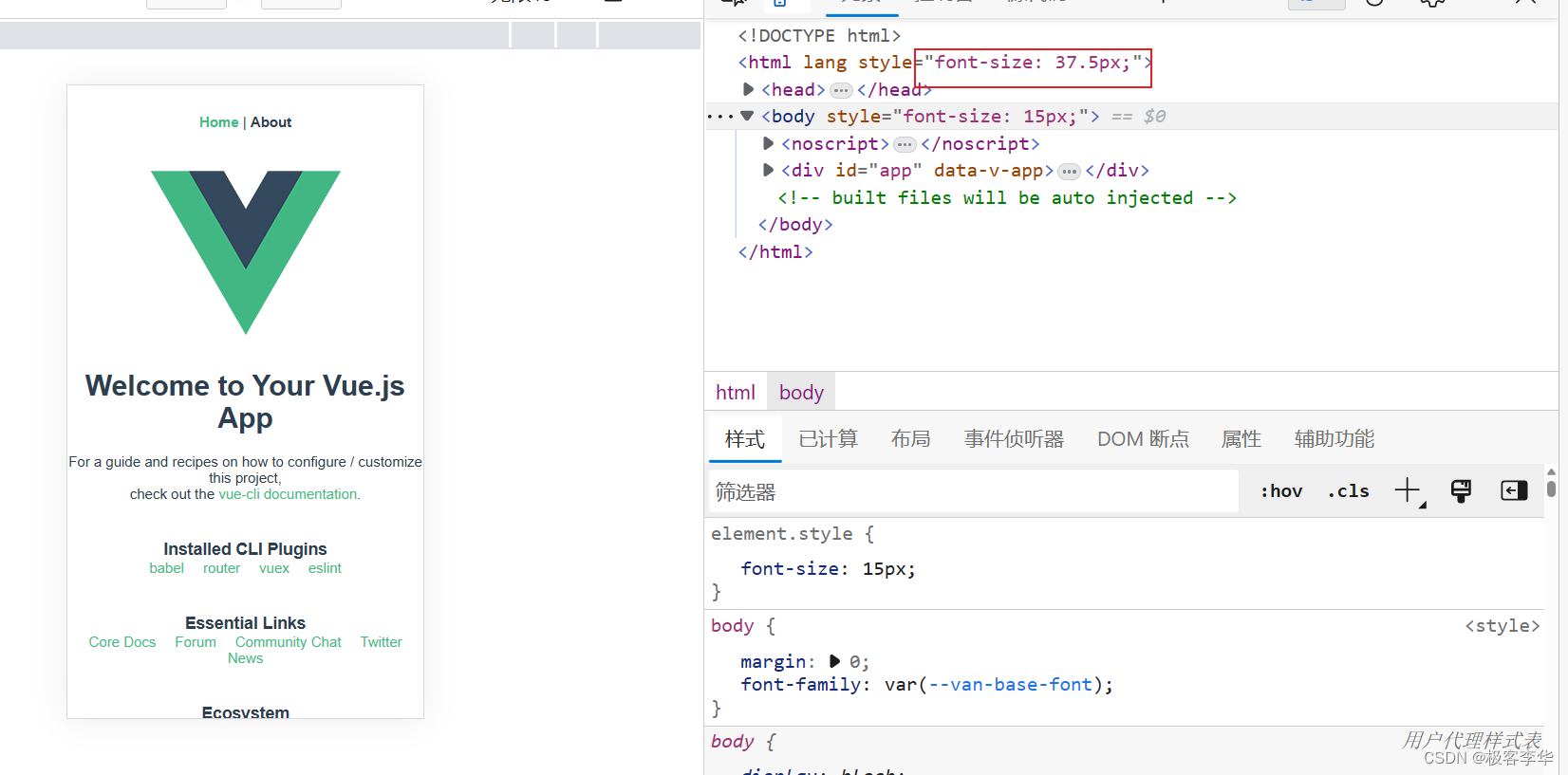Click the router plugin link
This screenshot has width=1568, height=775.
tap(221, 568)
